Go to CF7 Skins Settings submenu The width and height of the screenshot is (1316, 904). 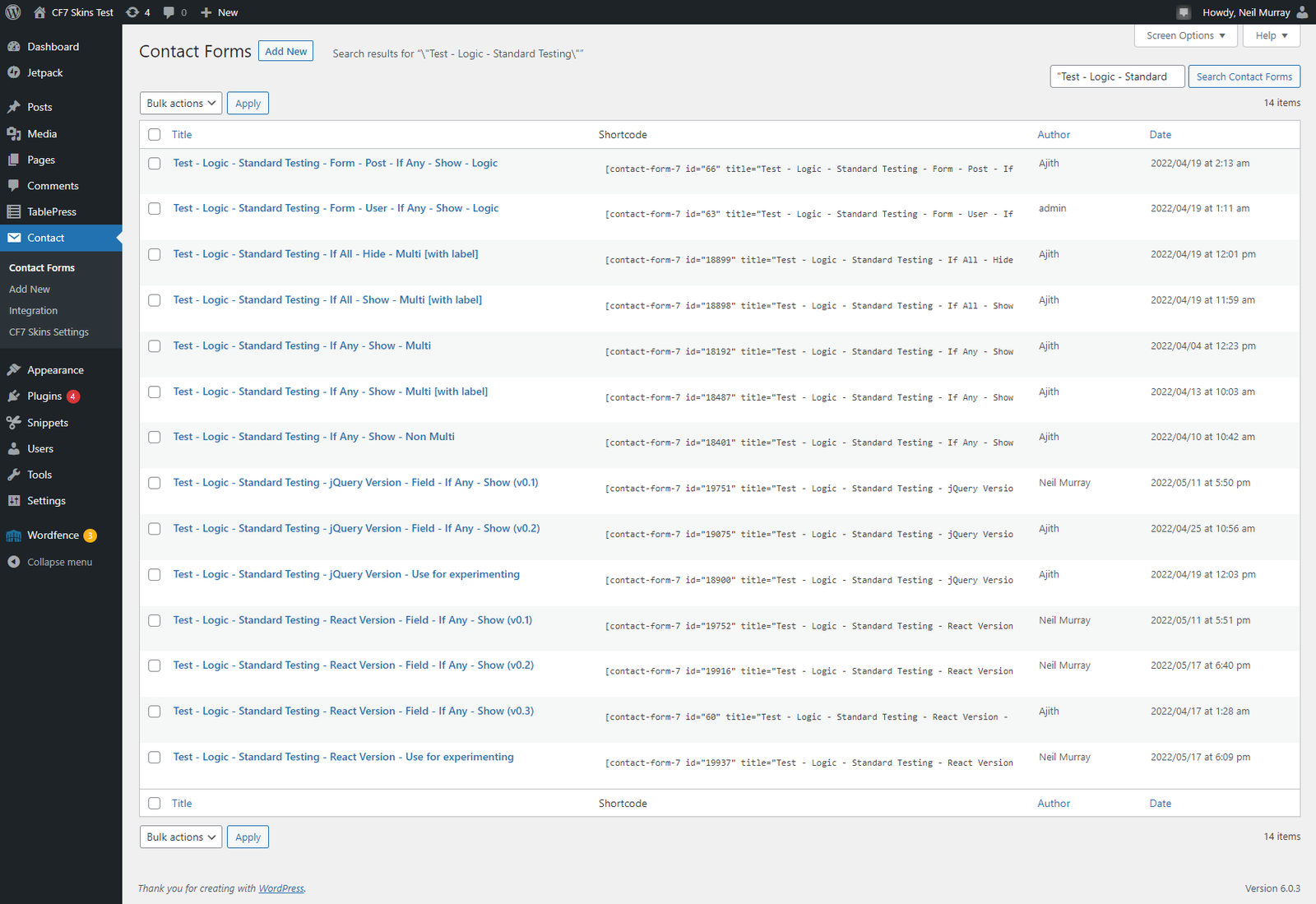(49, 332)
